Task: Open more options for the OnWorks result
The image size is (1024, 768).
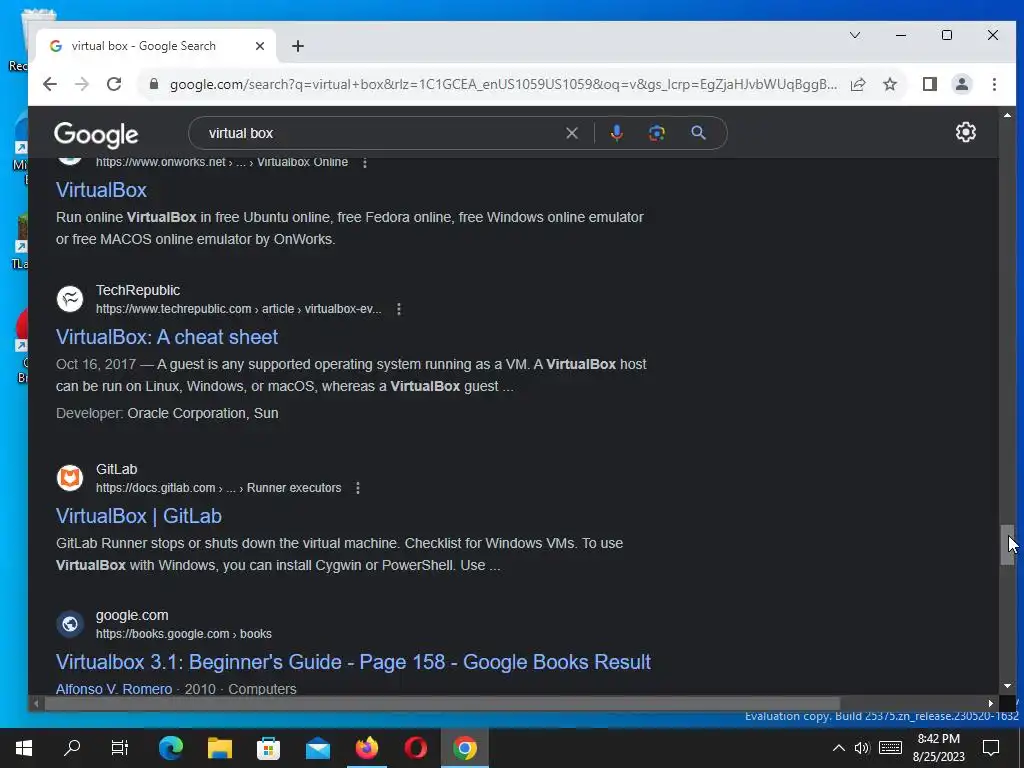Action: (365, 163)
